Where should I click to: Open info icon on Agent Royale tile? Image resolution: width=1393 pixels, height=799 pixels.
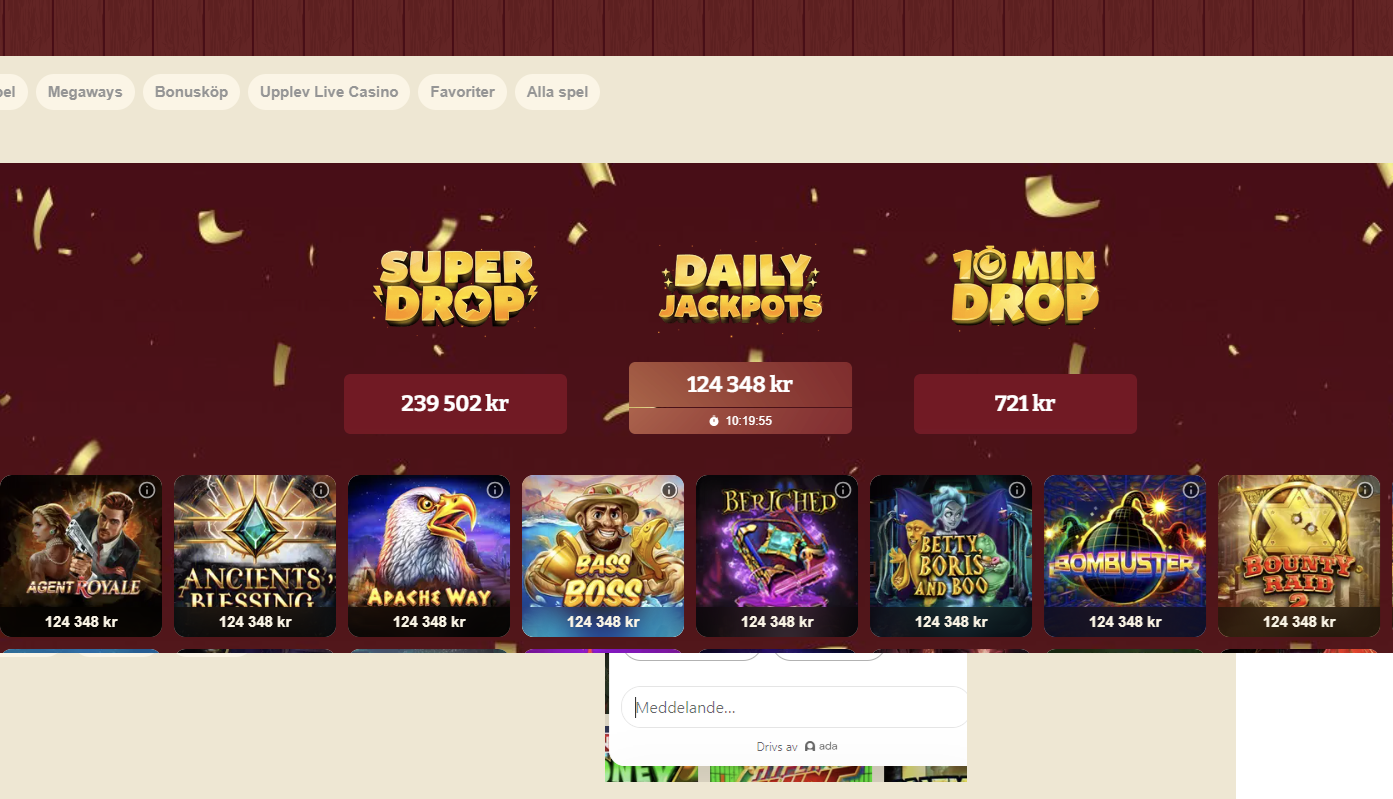[147, 490]
